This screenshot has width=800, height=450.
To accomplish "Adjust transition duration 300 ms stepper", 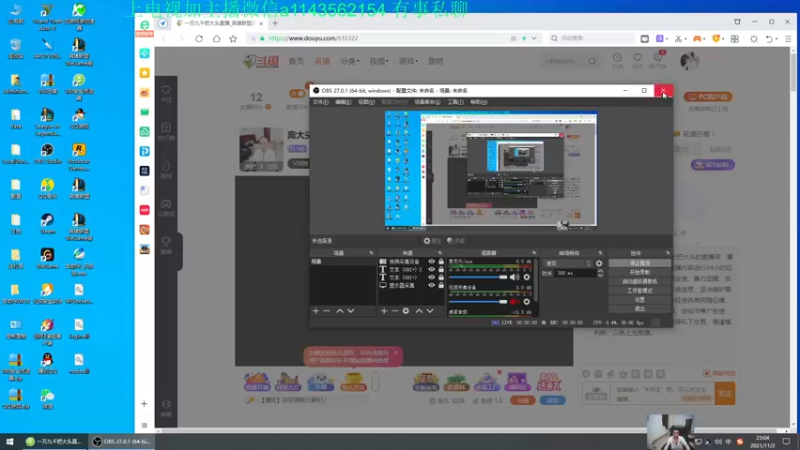I will point(600,273).
